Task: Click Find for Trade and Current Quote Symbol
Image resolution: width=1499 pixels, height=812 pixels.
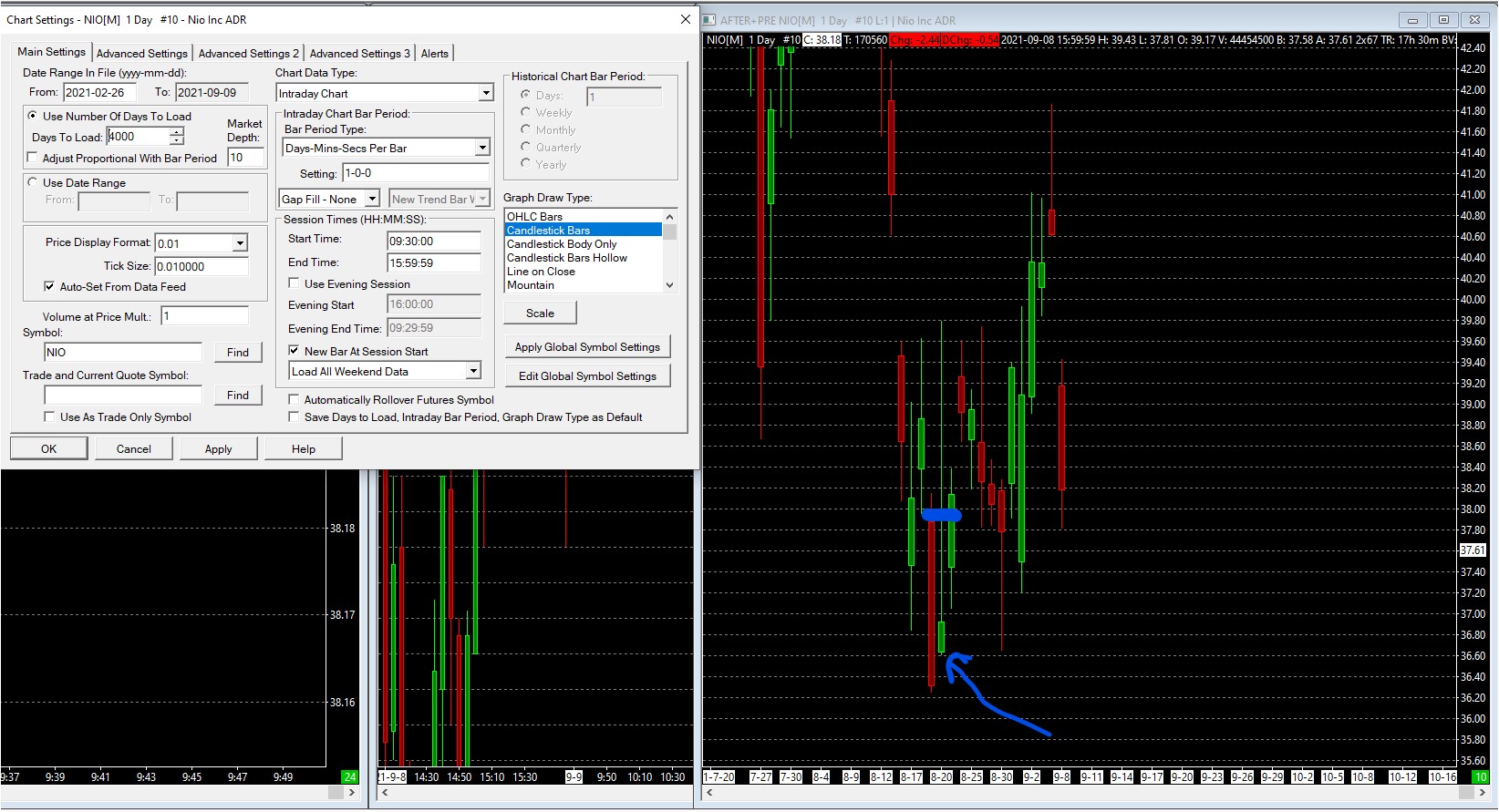Action: click(x=238, y=395)
